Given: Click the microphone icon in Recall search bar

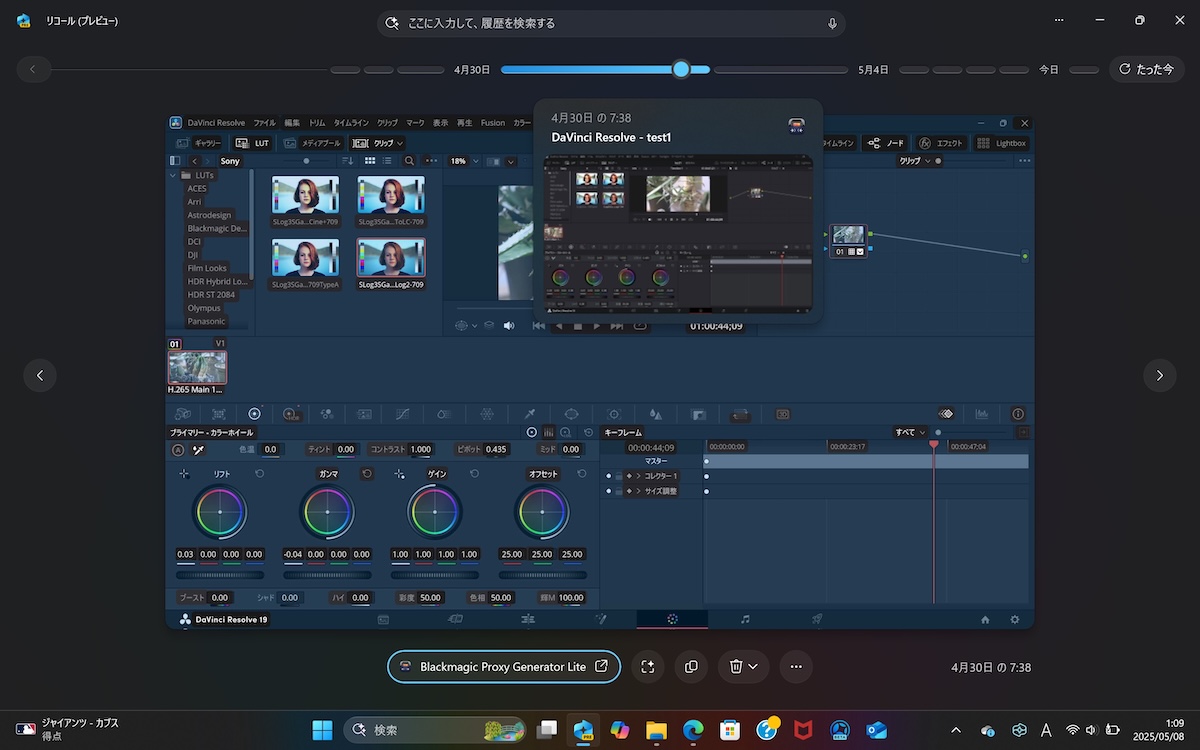Looking at the screenshot, I should [832, 23].
